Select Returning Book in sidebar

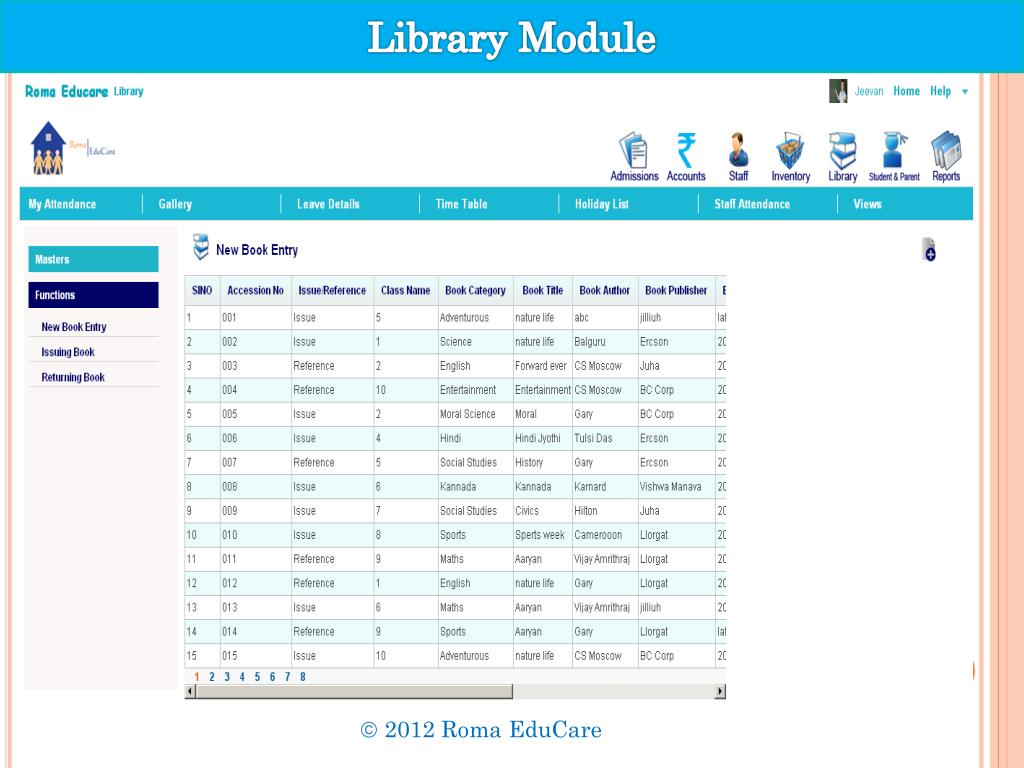tap(73, 377)
